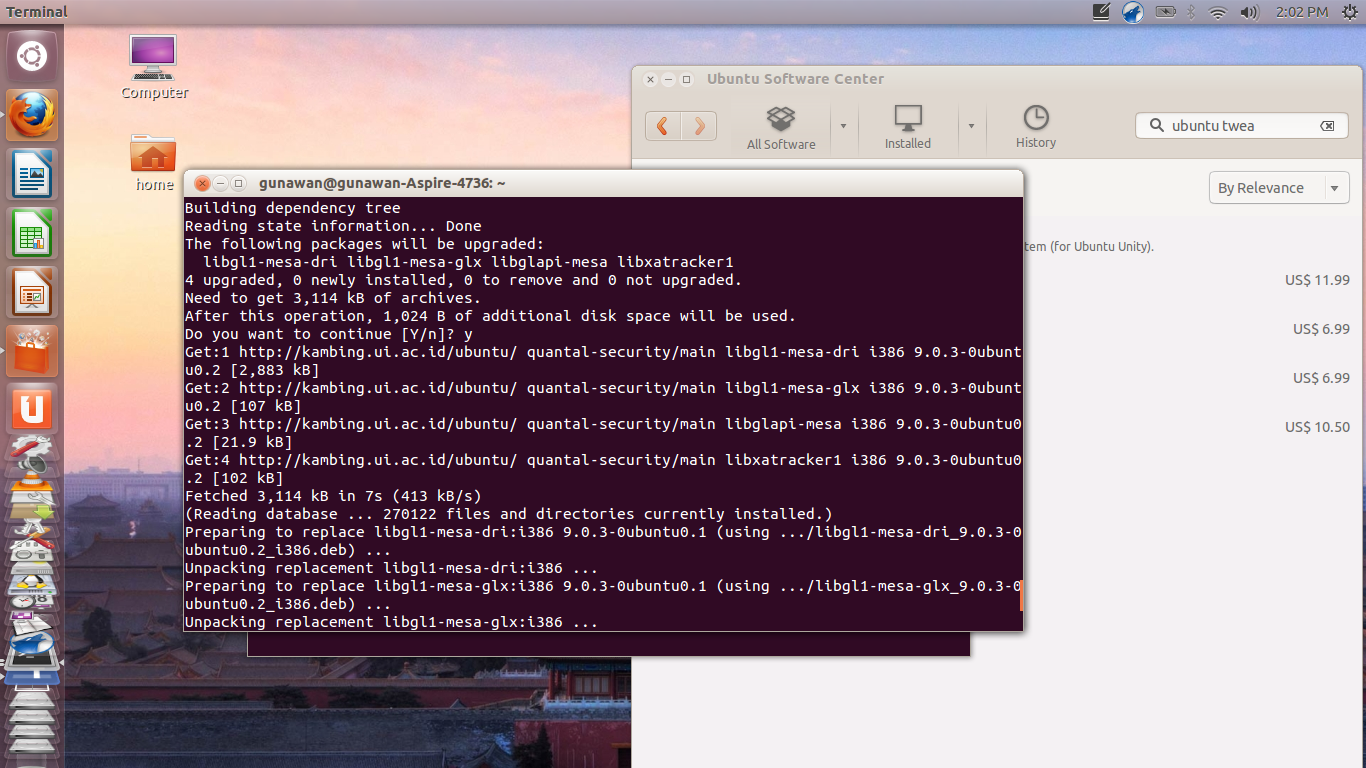The height and width of the screenshot is (768, 1366).
Task: Clear the search field using the backspace icon
Action: pyautogui.click(x=1328, y=125)
